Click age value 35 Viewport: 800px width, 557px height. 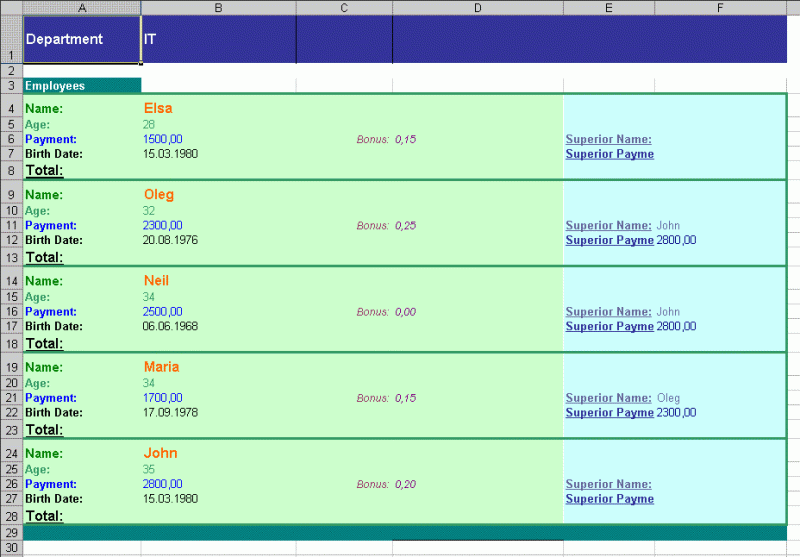[x=148, y=469]
